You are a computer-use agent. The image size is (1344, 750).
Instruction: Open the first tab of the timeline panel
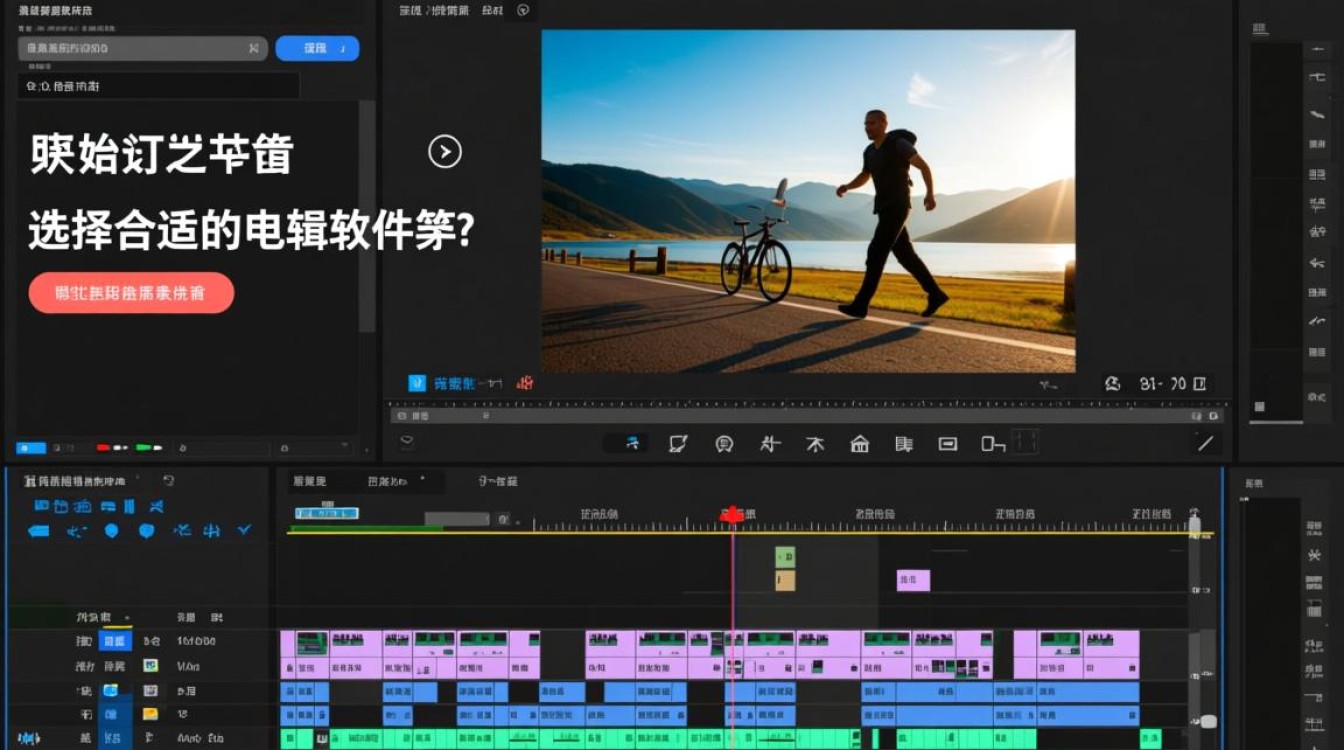click(310, 481)
